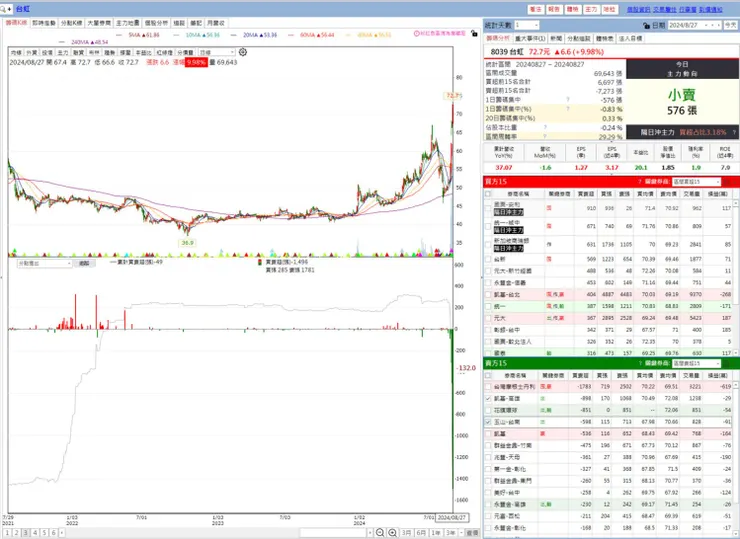
Task: Check the box for 台灣摩根士丹利 seller row
Action: [488, 387]
